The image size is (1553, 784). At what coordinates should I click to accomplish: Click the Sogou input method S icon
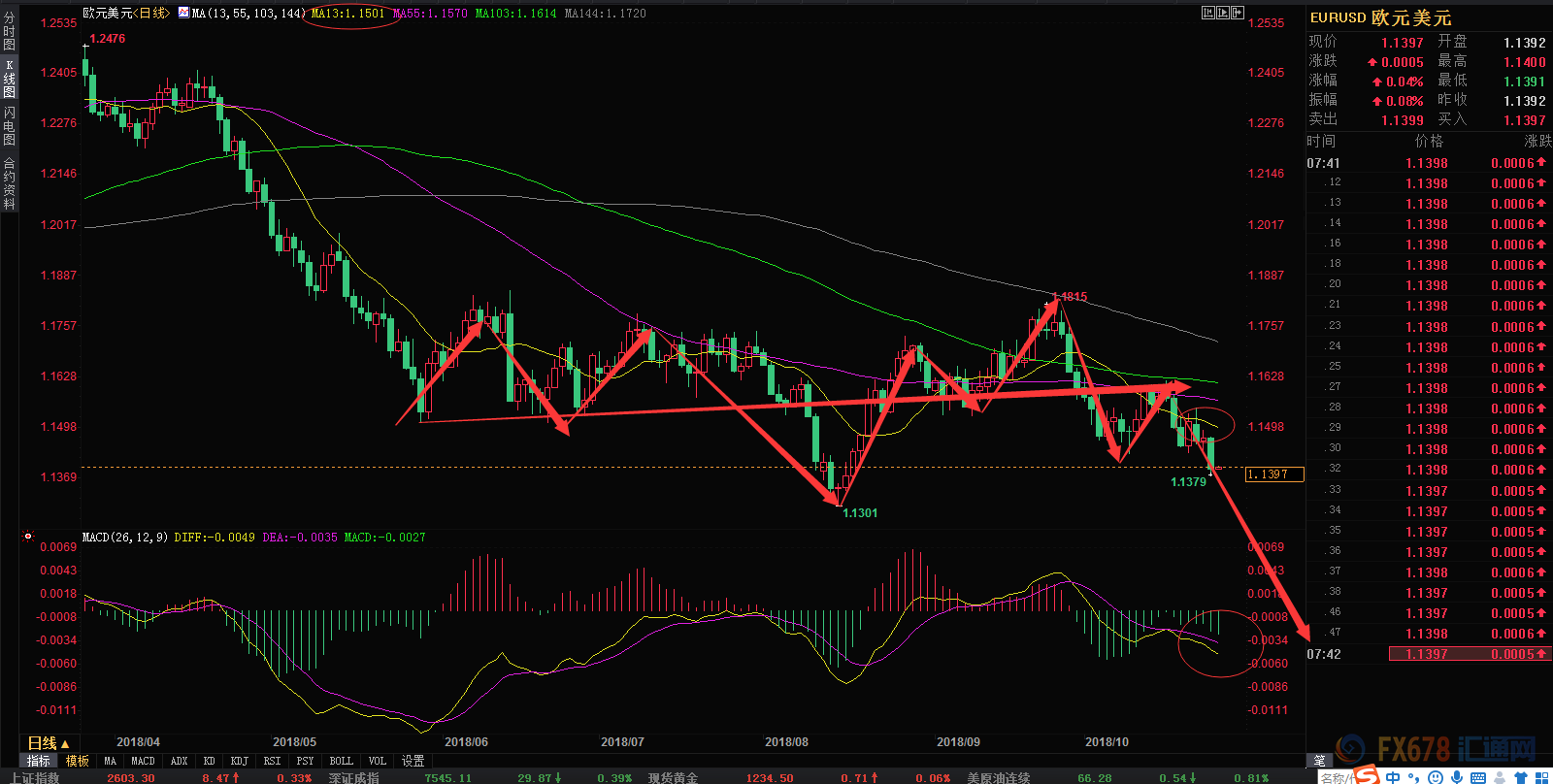1367,776
